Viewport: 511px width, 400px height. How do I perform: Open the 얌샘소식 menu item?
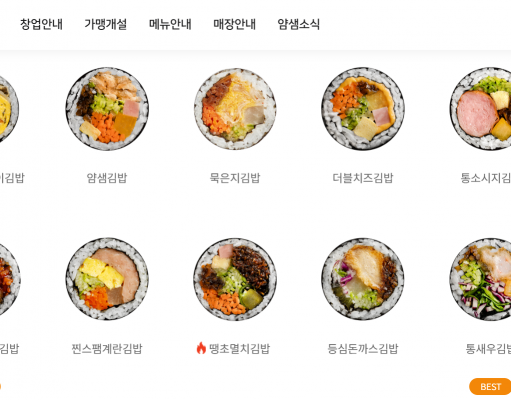tap(299, 24)
